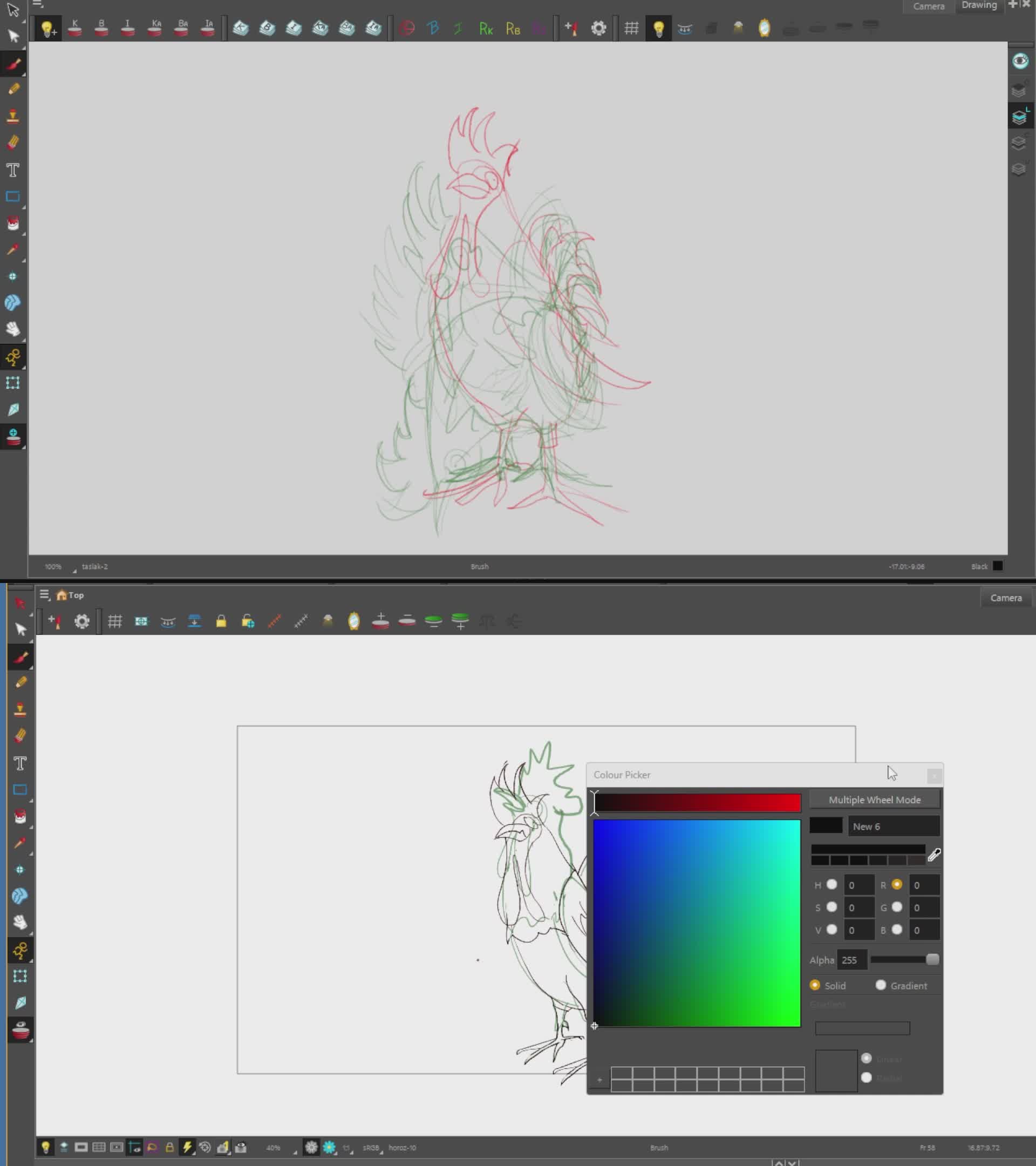The width and height of the screenshot is (1036, 1166).
Task: Click the Alpha slider handle
Action: coord(932,959)
